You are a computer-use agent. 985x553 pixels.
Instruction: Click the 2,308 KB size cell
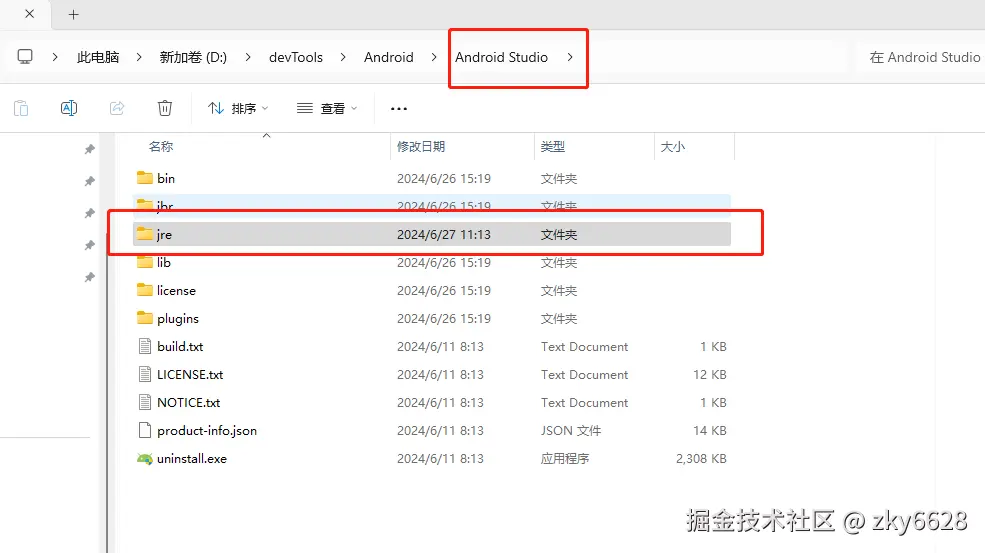[701, 459]
